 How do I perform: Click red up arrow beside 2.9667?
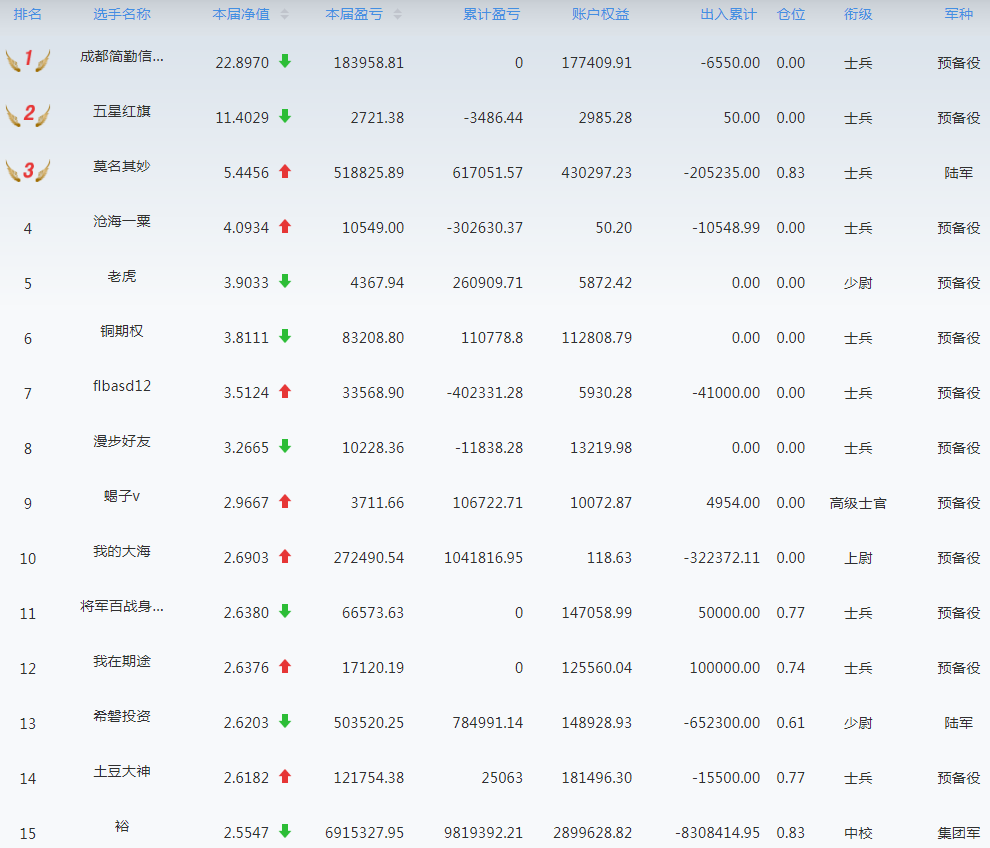tap(285, 501)
